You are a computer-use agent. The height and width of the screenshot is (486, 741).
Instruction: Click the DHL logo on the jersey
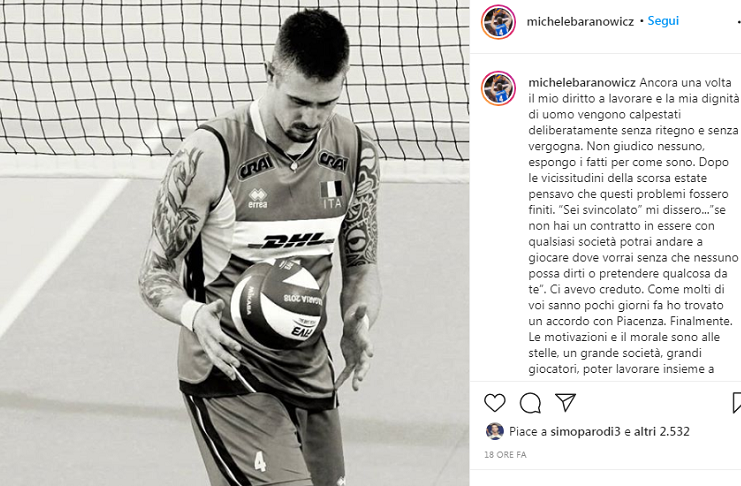[291, 241]
